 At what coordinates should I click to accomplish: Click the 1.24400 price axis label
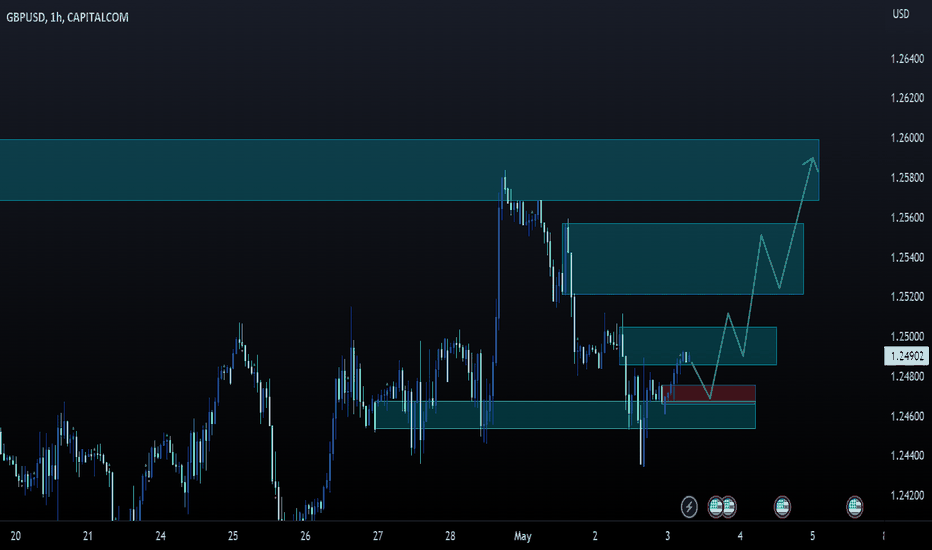pyautogui.click(x=907, y=455)
